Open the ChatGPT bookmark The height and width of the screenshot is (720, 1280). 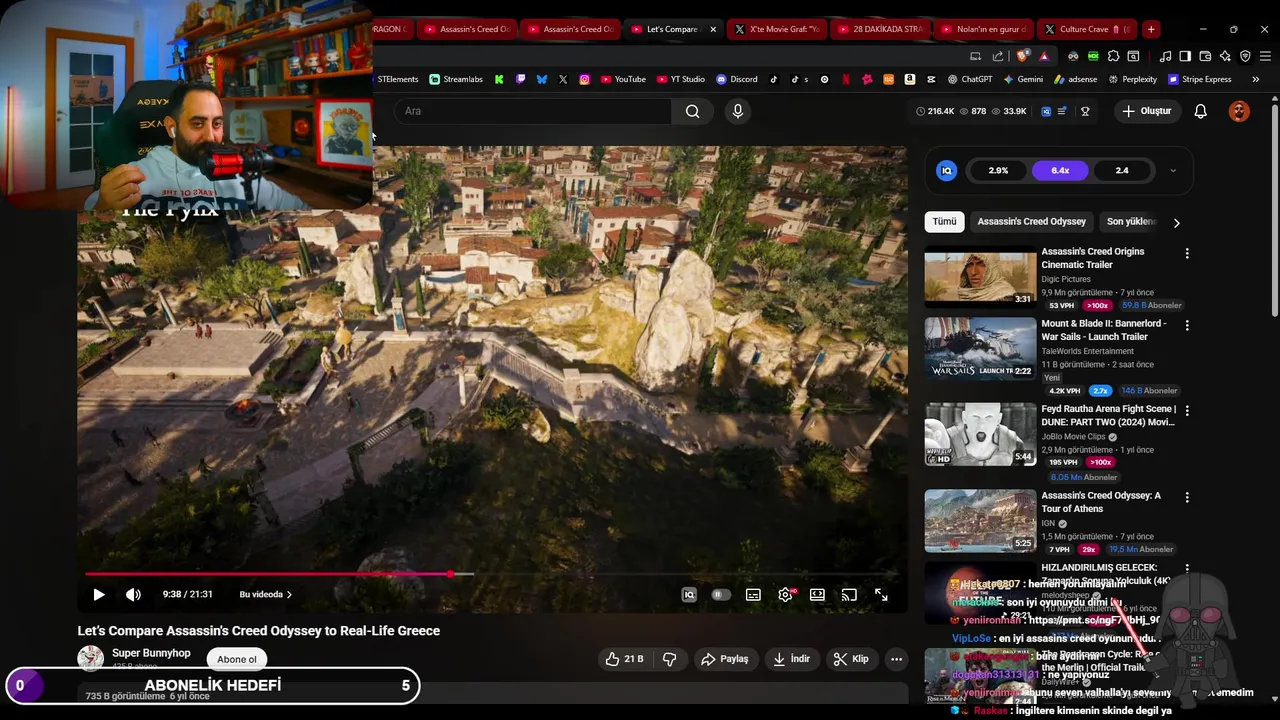pos(970,79)
